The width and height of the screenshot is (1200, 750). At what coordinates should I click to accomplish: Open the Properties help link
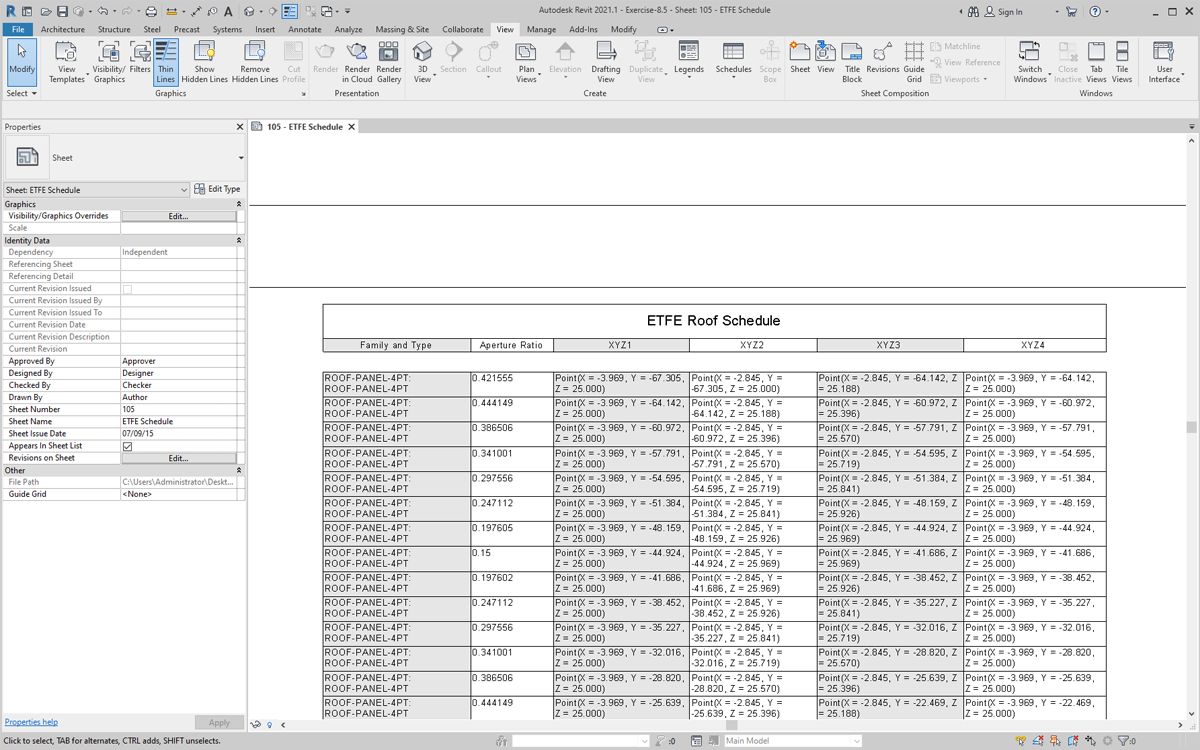(x=31, y=722)
